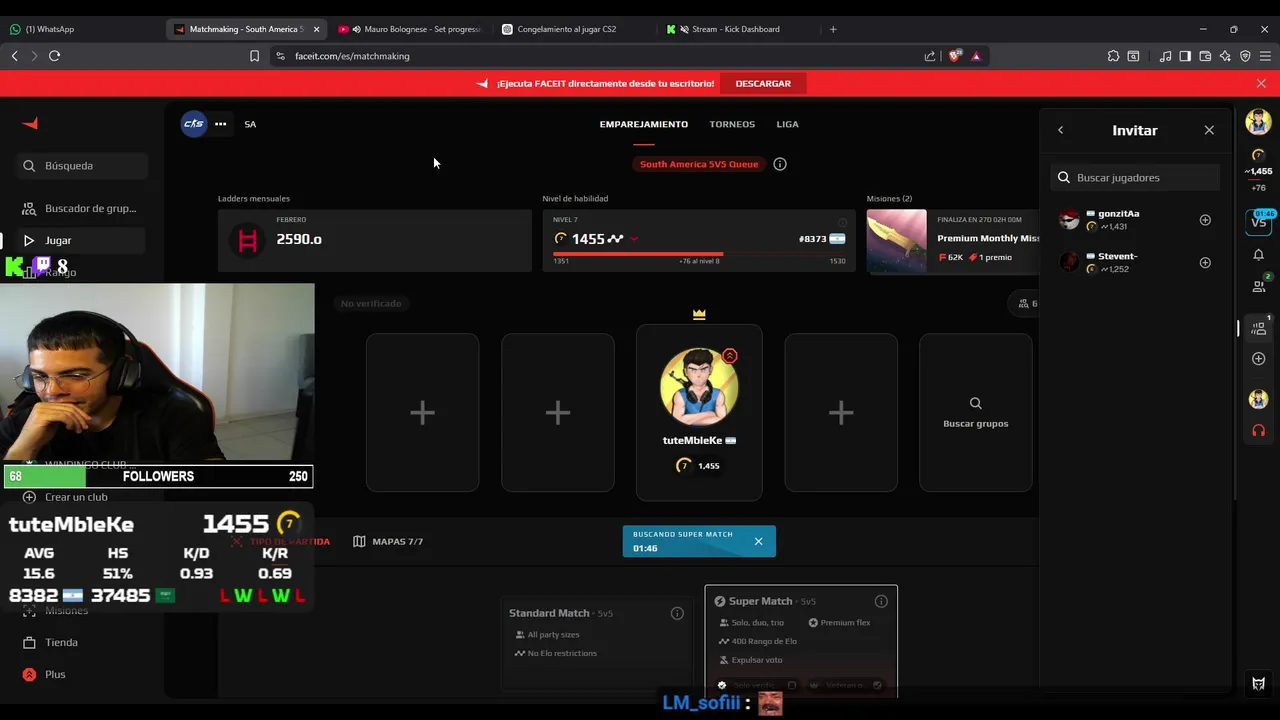Share page via address bar share icon

pos(930,56)
